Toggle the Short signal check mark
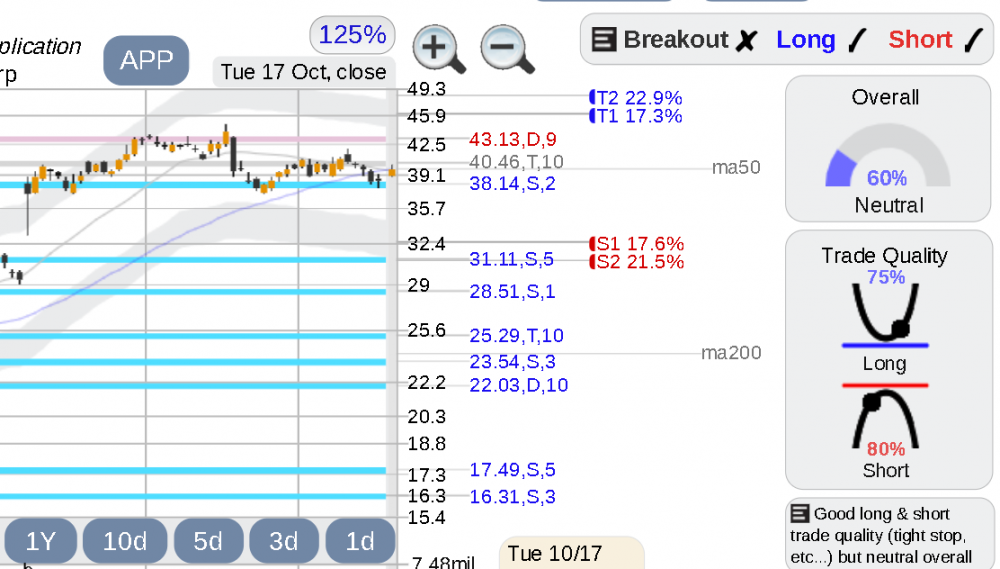The image size is (1000, 569). (973, 40)
